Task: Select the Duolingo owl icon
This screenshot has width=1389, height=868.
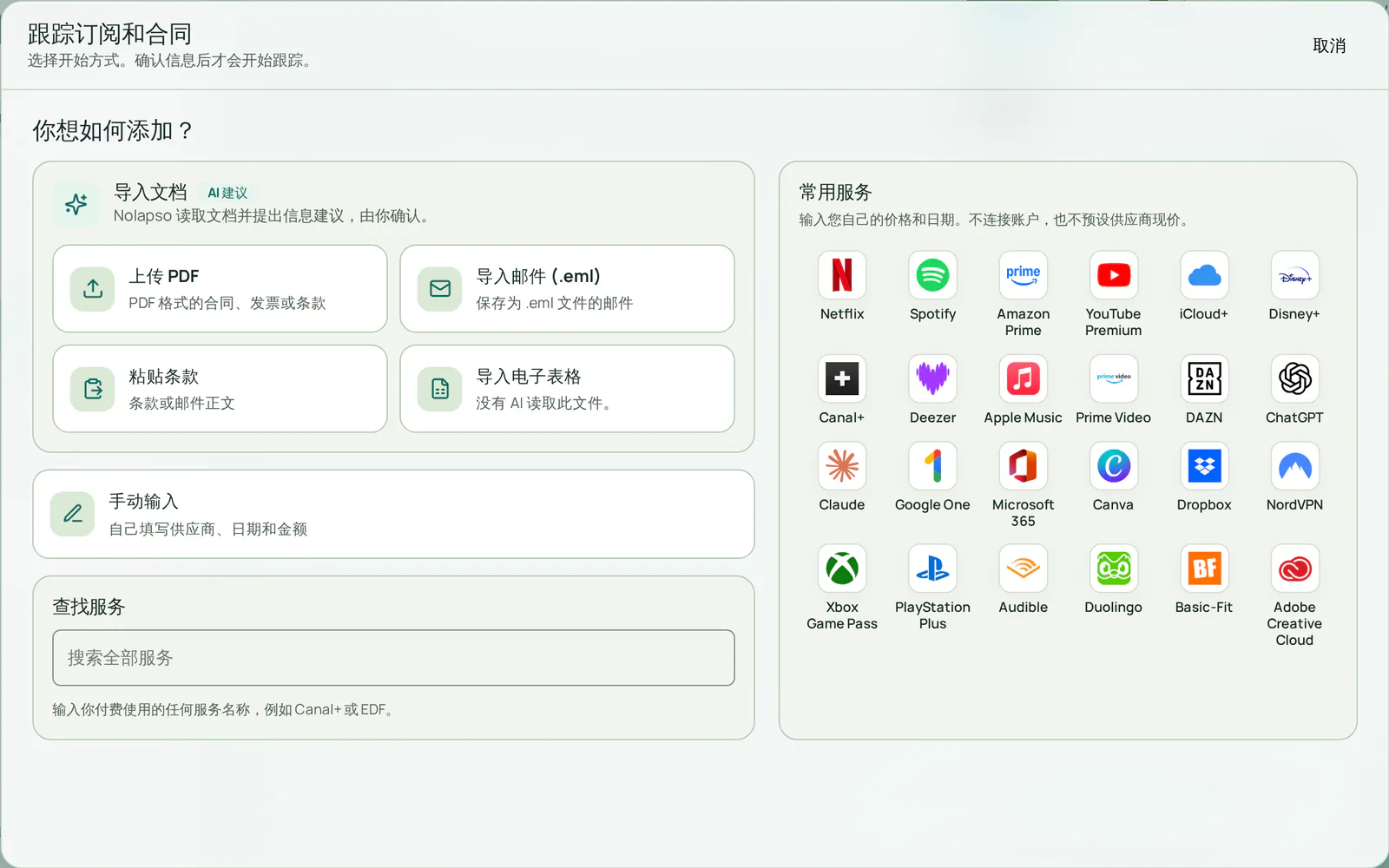Action: [1113, 569]
